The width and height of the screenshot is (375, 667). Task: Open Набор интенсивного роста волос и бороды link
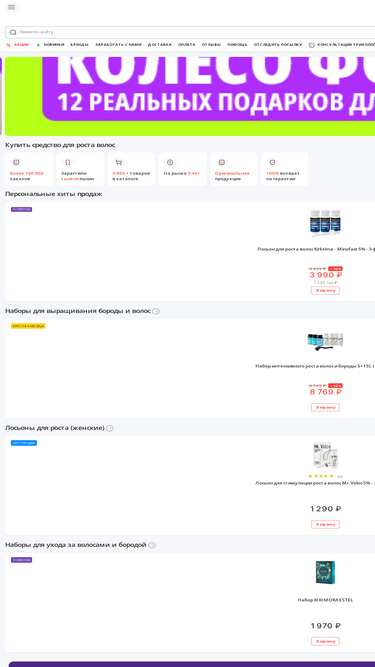coord(315,366)
